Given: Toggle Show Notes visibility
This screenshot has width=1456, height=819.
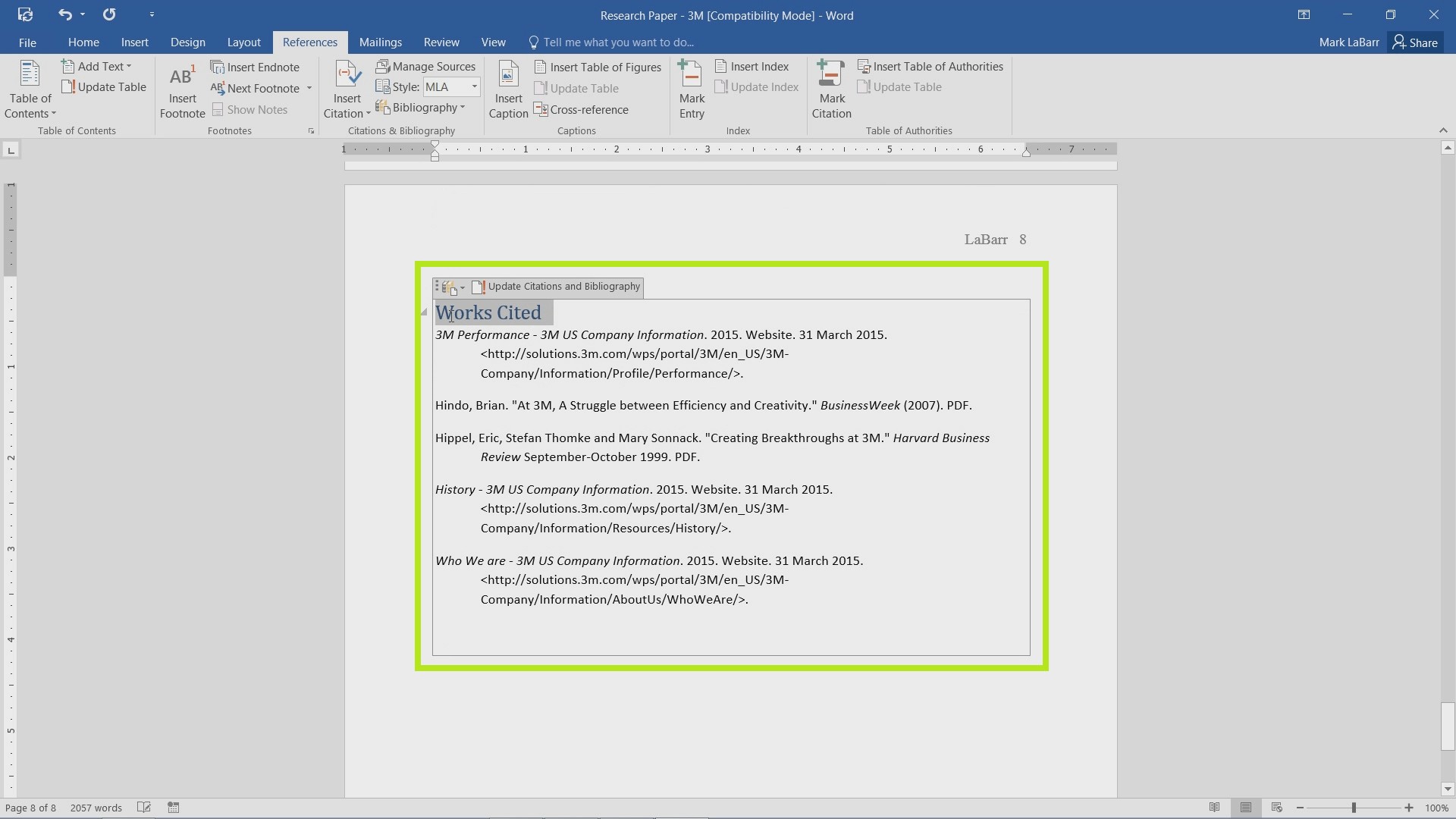Looking at the screenshot, I should click(251, 109).
